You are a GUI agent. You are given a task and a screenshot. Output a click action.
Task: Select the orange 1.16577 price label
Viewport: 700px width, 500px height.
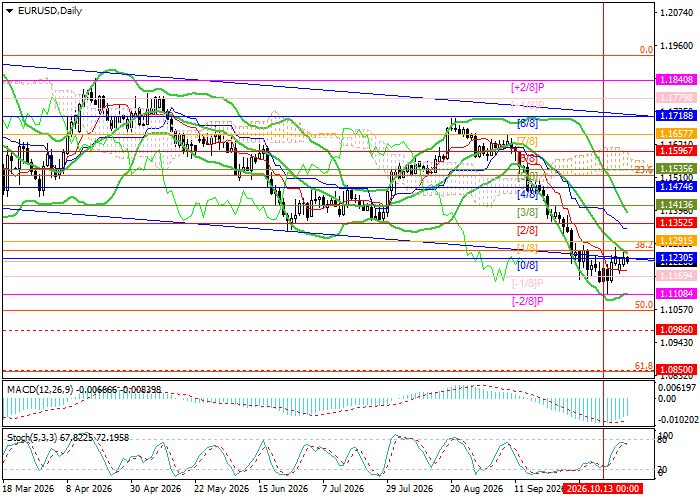[676, 133]
